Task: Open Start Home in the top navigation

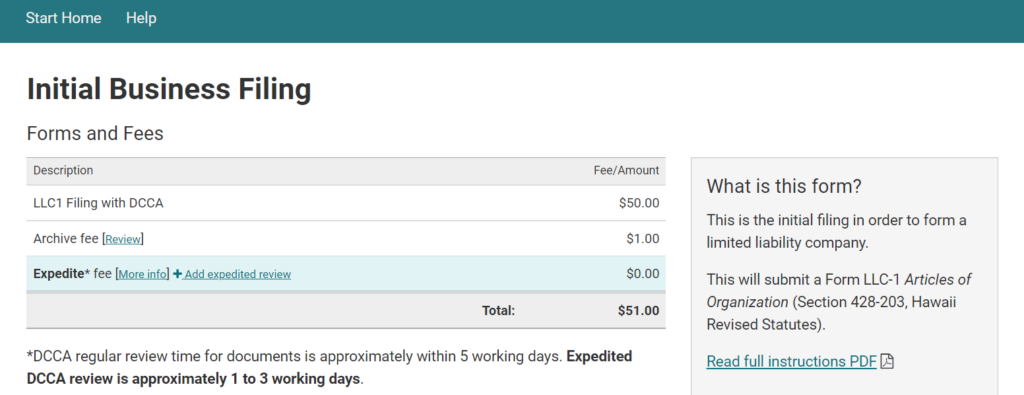Action: 63,18
